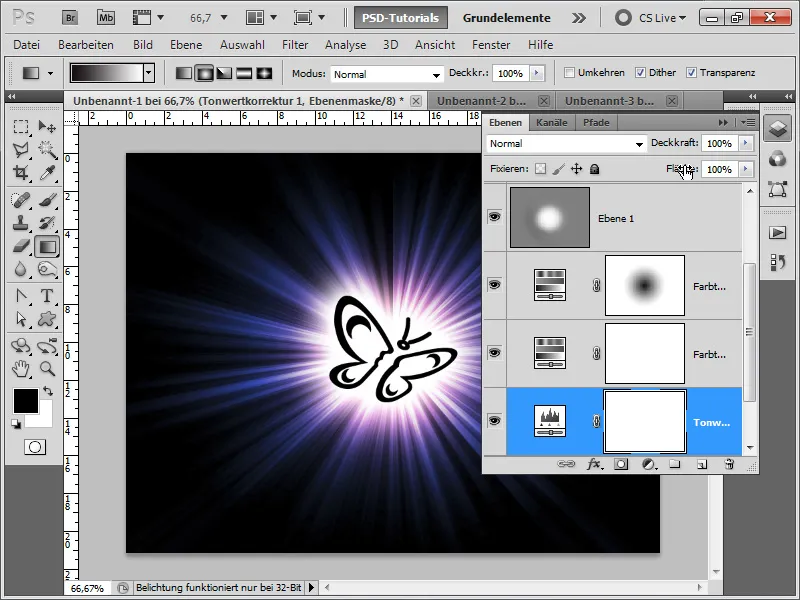Image resolution: width=800 pixels, height=600 pixels.
Task: Delete layer with trash icon
Action: (x=729, y=464)
